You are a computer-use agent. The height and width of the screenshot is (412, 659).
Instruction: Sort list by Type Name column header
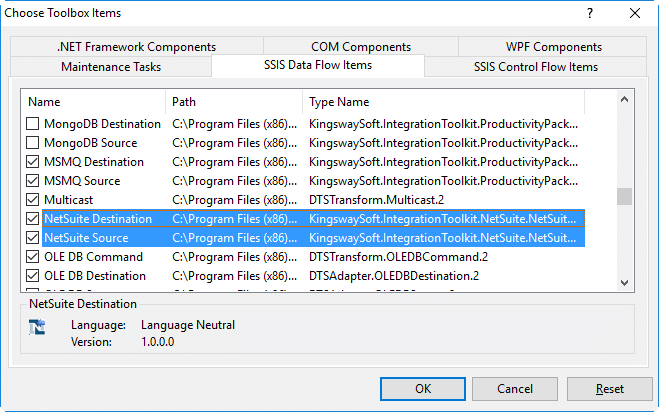click(x=443, y=102)
